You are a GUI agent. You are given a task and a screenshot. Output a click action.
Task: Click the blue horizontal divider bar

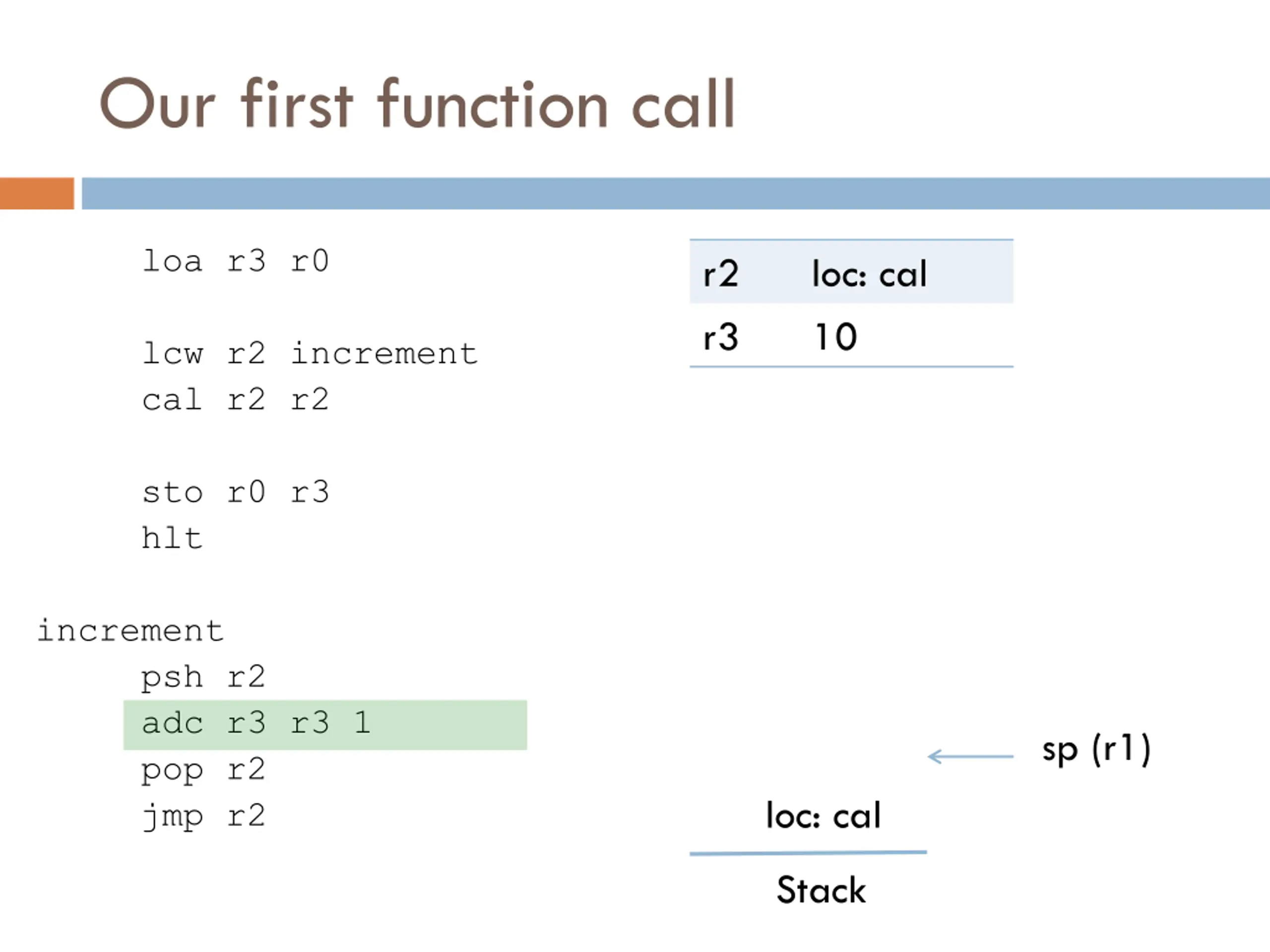tap(676, 193)
